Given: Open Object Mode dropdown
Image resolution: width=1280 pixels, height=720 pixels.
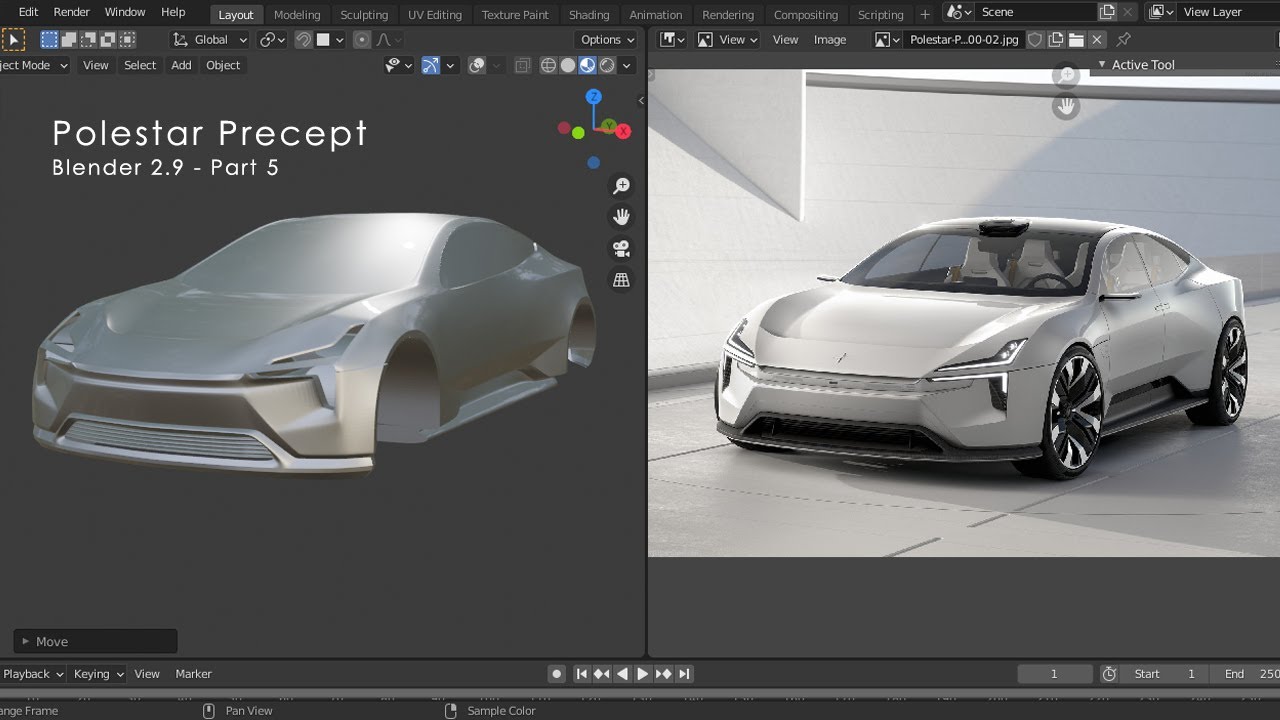Looking at the screenshot, I should point(34,65).
